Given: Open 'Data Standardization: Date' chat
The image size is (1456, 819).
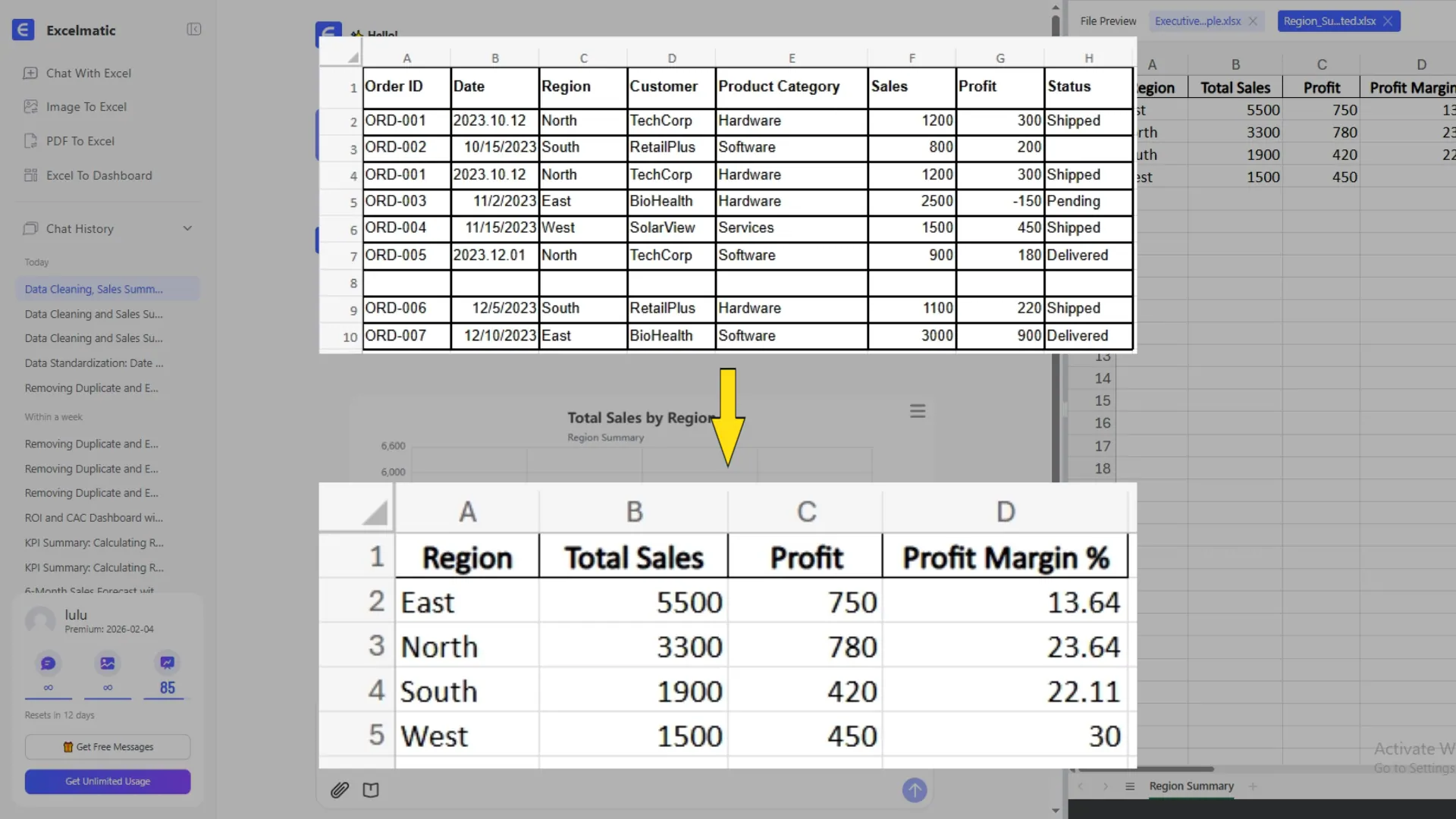Looking at the screenshot, I should [x=93, y=363].
